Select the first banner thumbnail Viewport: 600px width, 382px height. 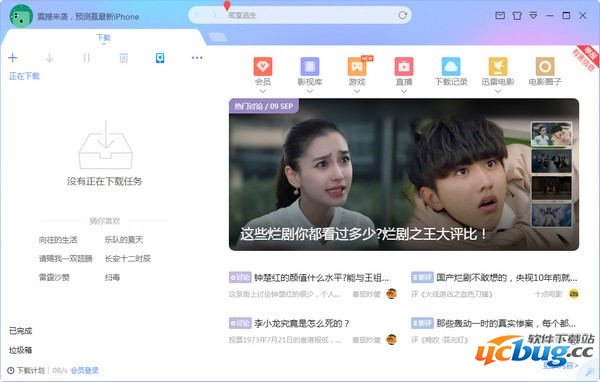(551, 134)
